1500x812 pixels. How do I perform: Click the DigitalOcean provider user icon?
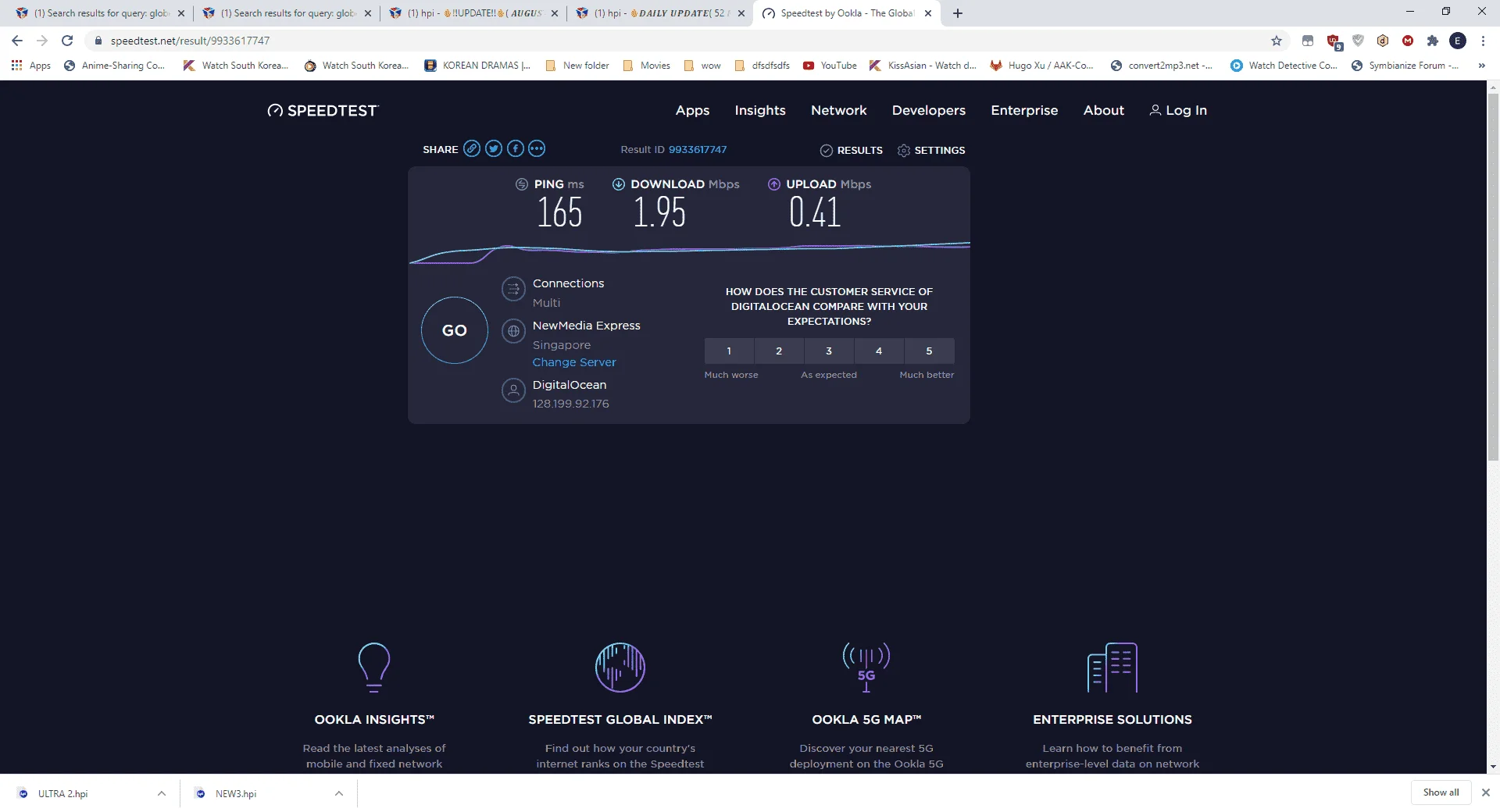pyautogui.click(x=513, y=390)
